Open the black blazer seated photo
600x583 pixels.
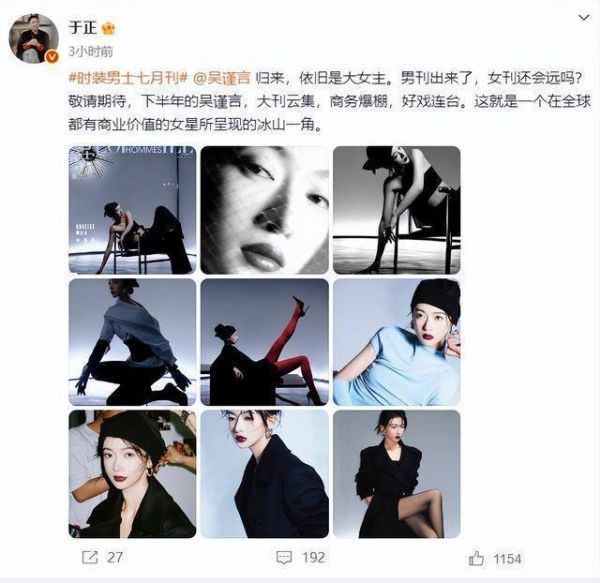(397, 474)
